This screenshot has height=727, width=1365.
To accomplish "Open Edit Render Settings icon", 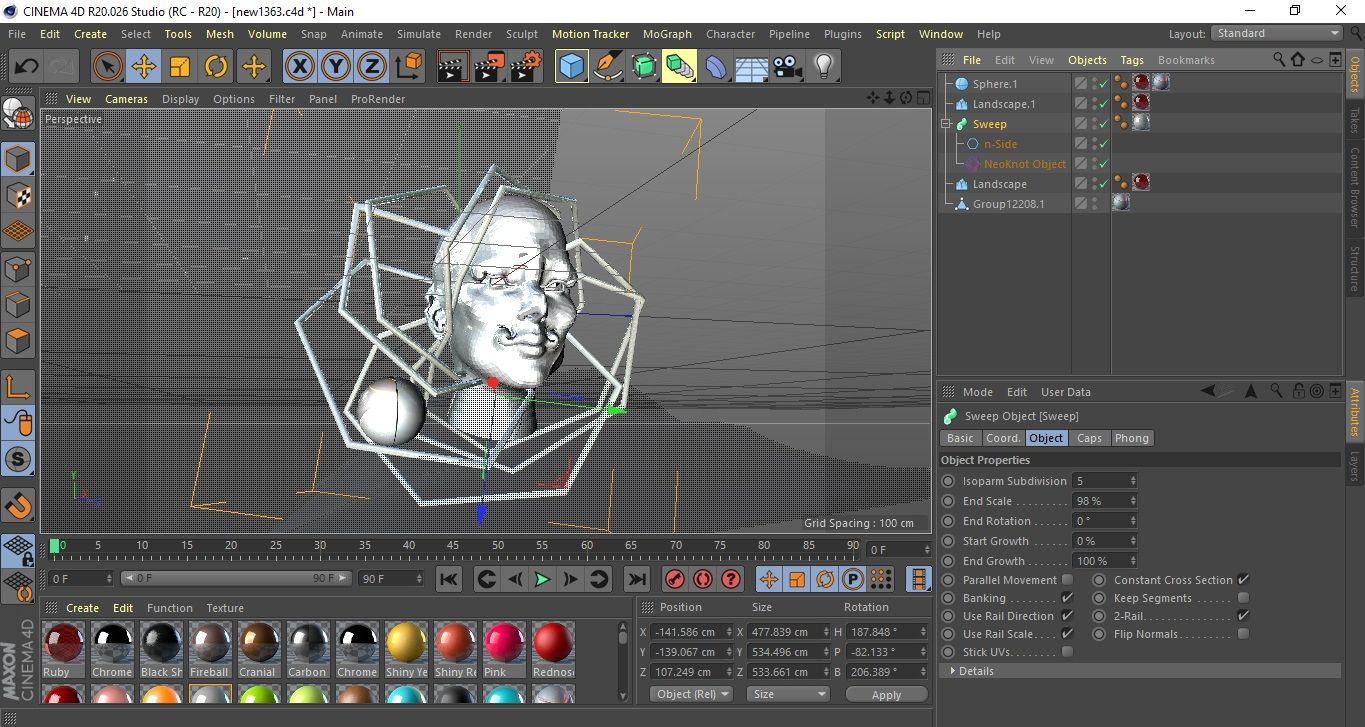I will tap(525, 67).
